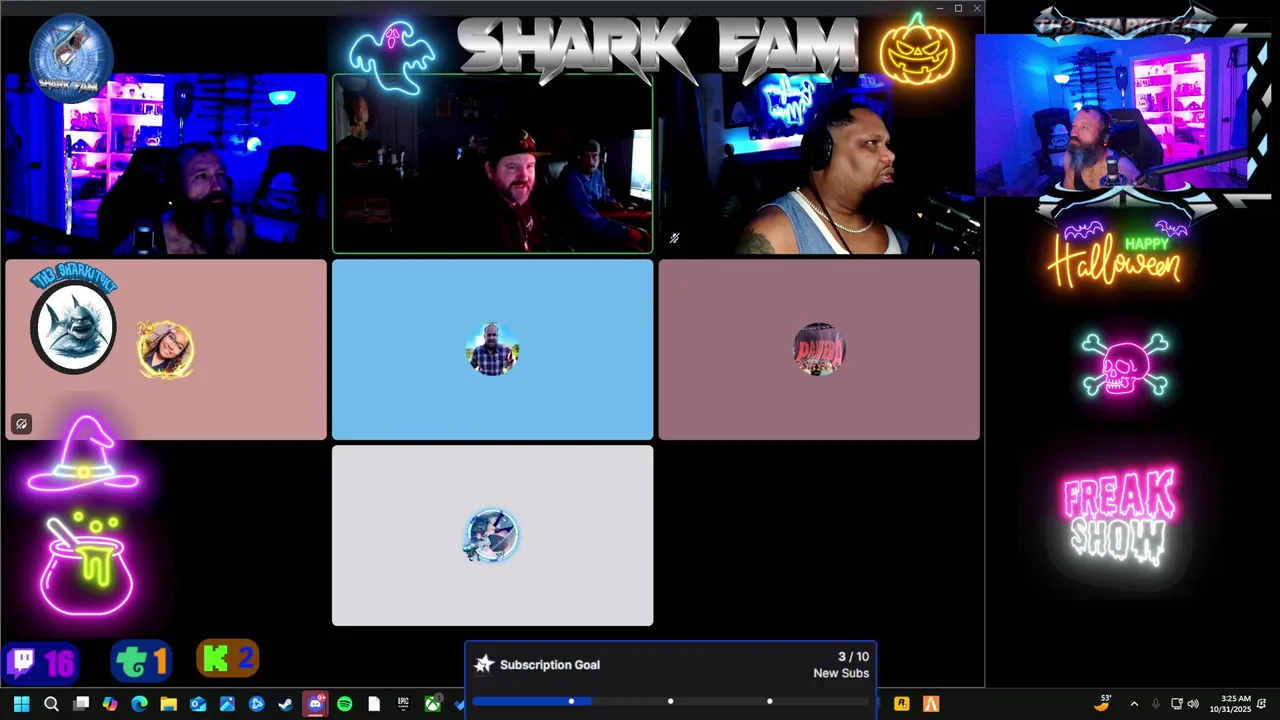1280x720 pixels.
Task: Click the streamer webcam in top right
Action: (x=1111, y=112)
